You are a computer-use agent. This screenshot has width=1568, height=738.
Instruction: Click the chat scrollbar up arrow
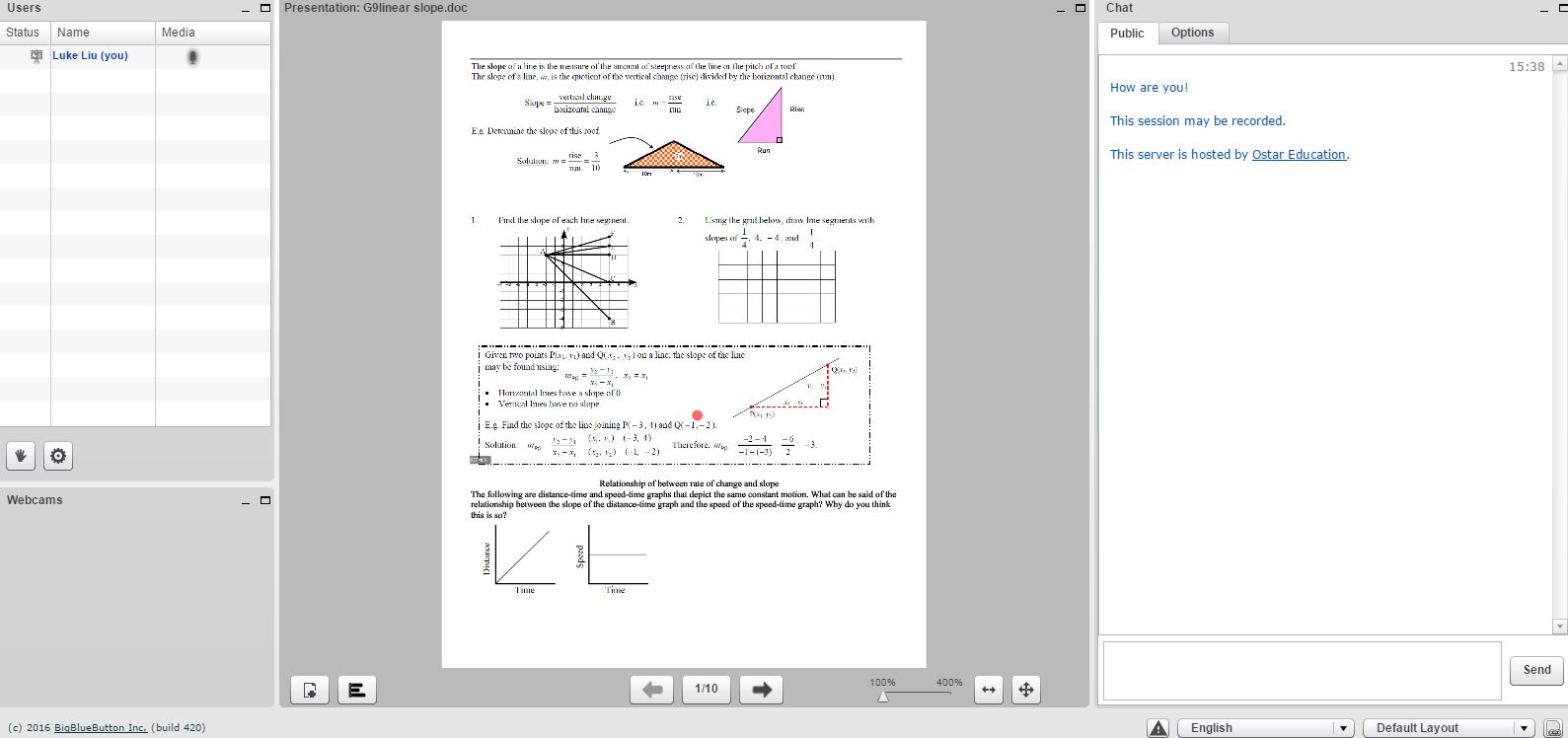tap(1559, 64)
